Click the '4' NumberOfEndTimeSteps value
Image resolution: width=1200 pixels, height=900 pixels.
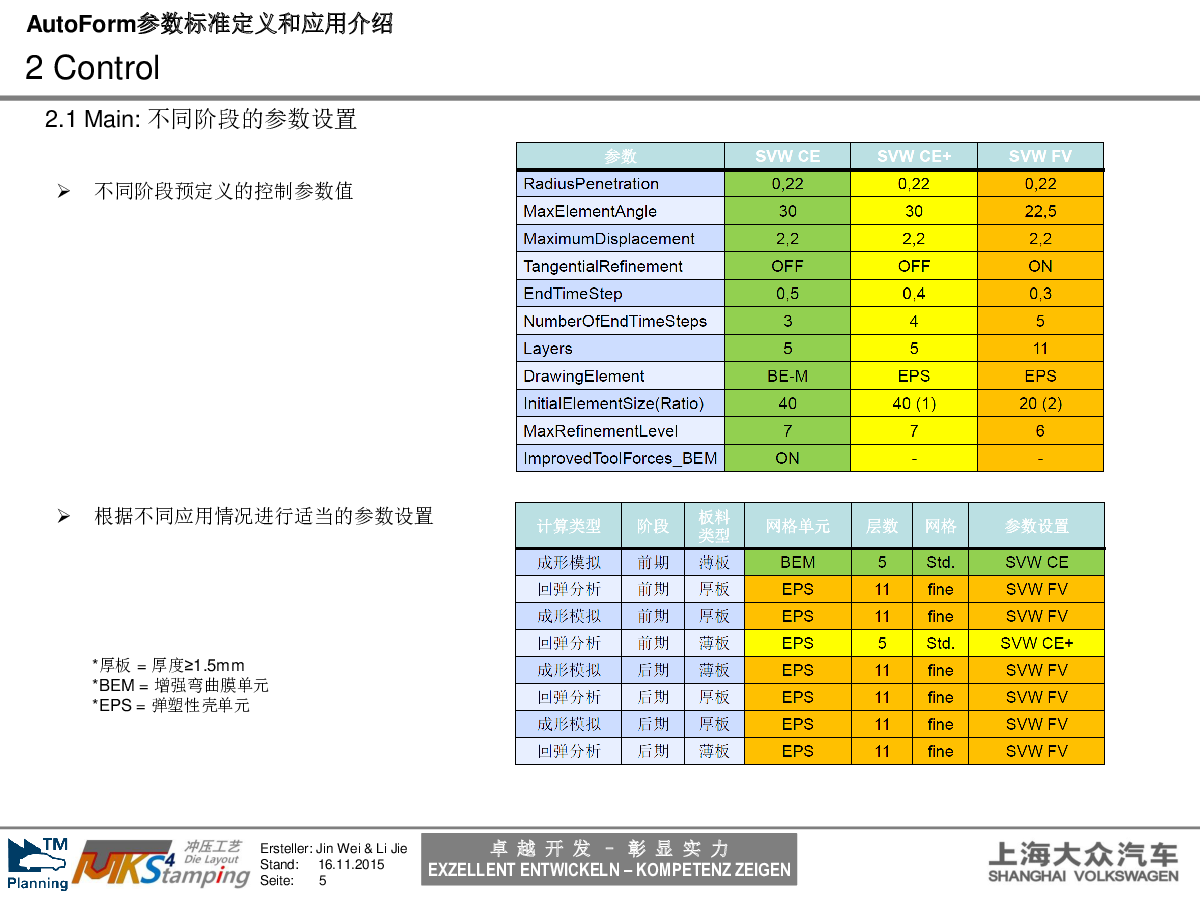pyautogui.click(x=914, y=321)
